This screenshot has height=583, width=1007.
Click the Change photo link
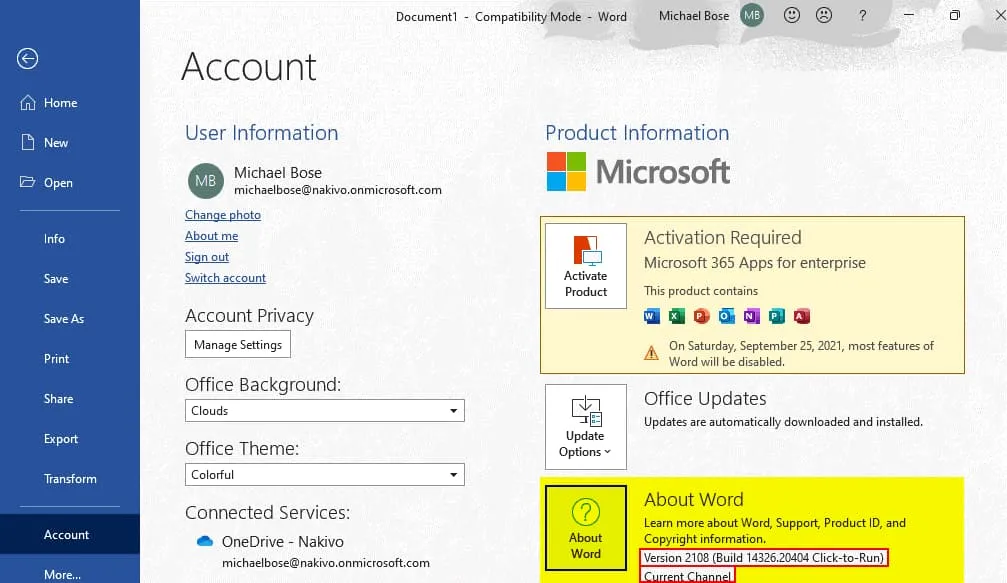pyautogui.click(x=223, y=215)
